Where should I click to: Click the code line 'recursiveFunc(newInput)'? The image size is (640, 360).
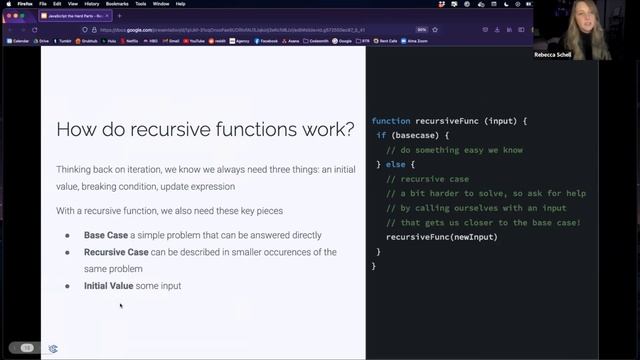click(442, 237)
